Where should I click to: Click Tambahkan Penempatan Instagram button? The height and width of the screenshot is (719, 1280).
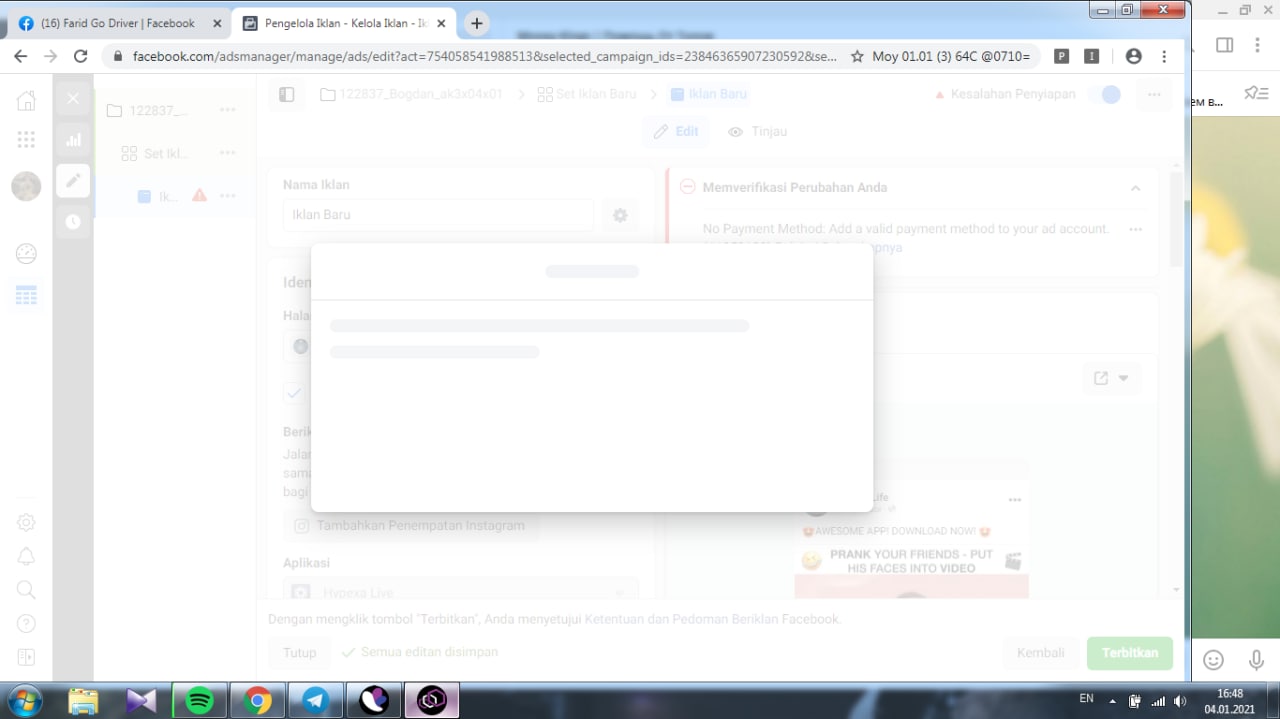410,525
